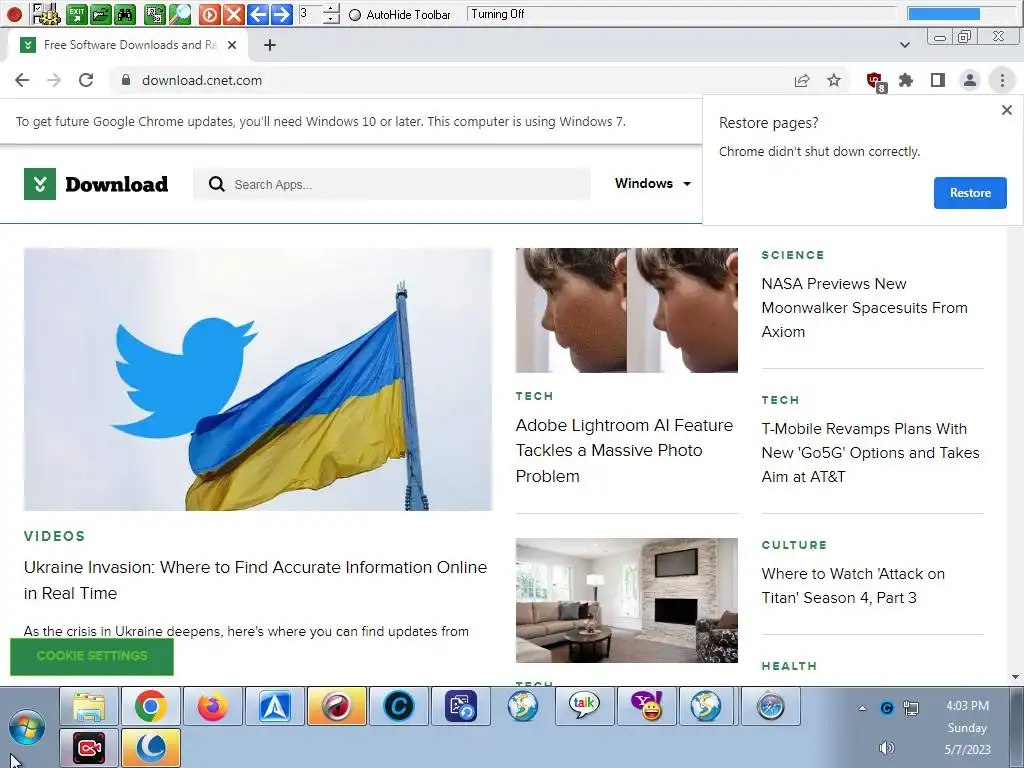The width and height of the screenshot is (1024, 768).
Task: Click the green Download logo
Action: pyautogui.click(x=96, y=184)
